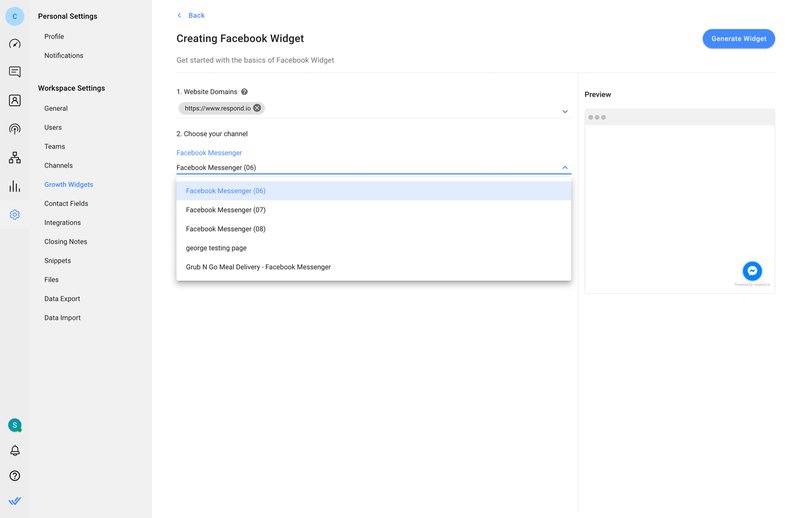
Task: Open the Reports bar chart icon
Action: [x=15, y=186]
